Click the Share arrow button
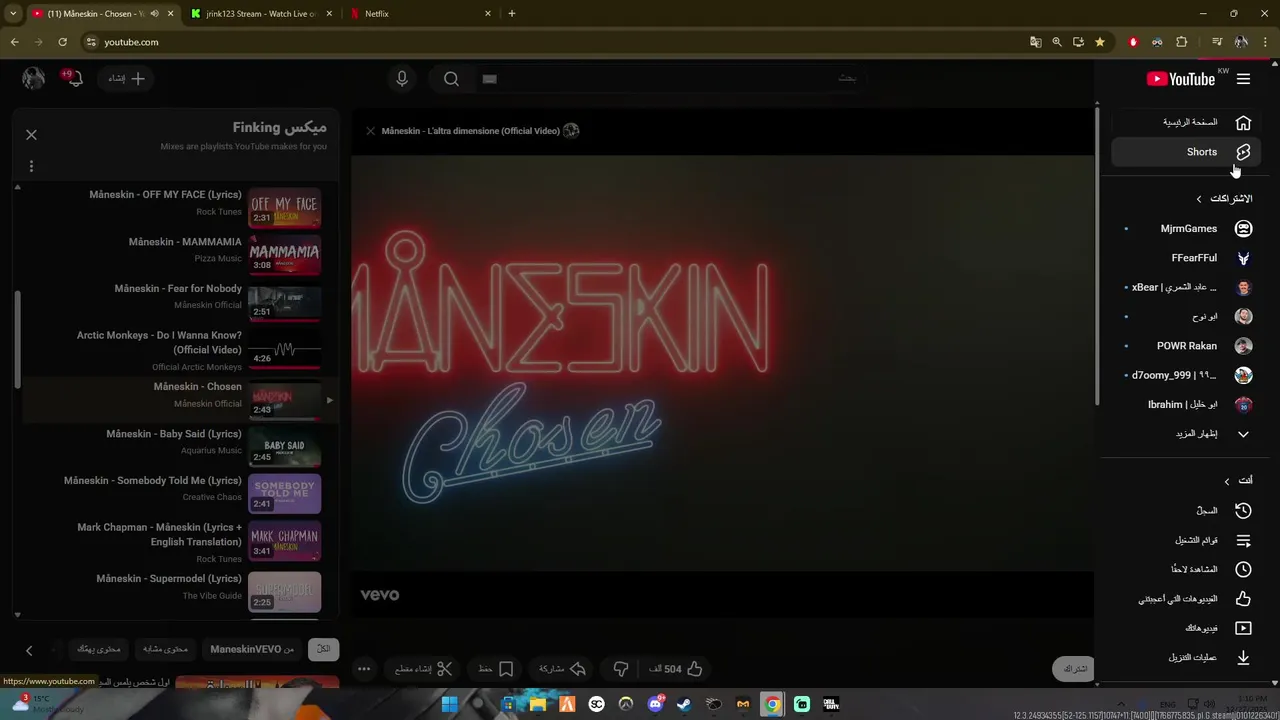Screen dimensions: 1280x720 [x=577, y=669]
